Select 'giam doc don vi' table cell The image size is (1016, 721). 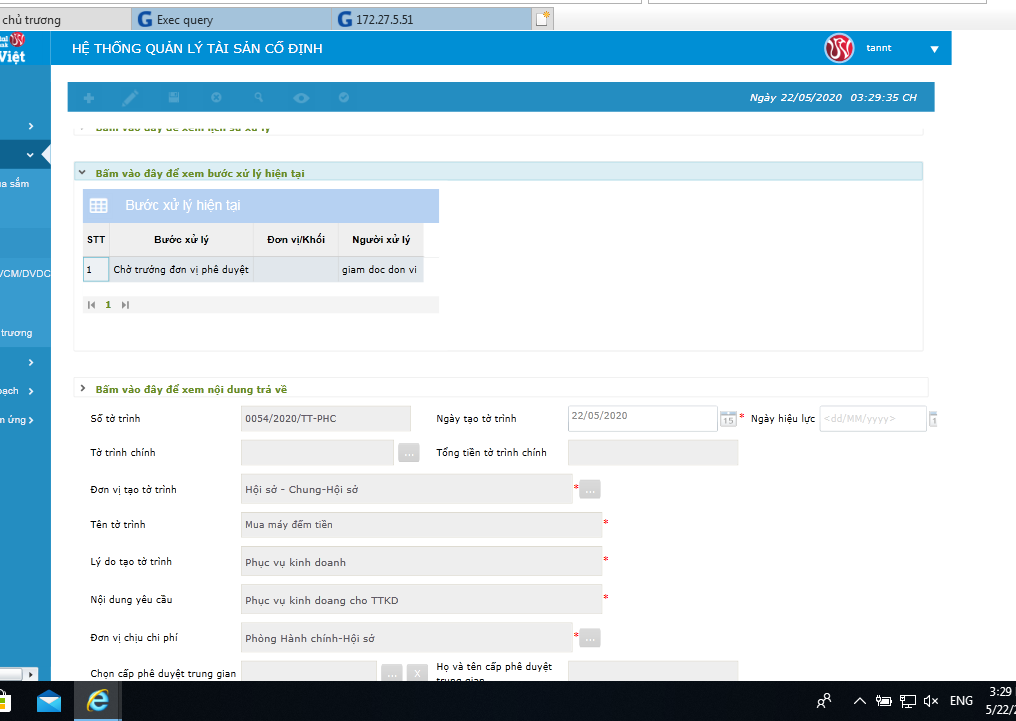(x=380, y=269)
